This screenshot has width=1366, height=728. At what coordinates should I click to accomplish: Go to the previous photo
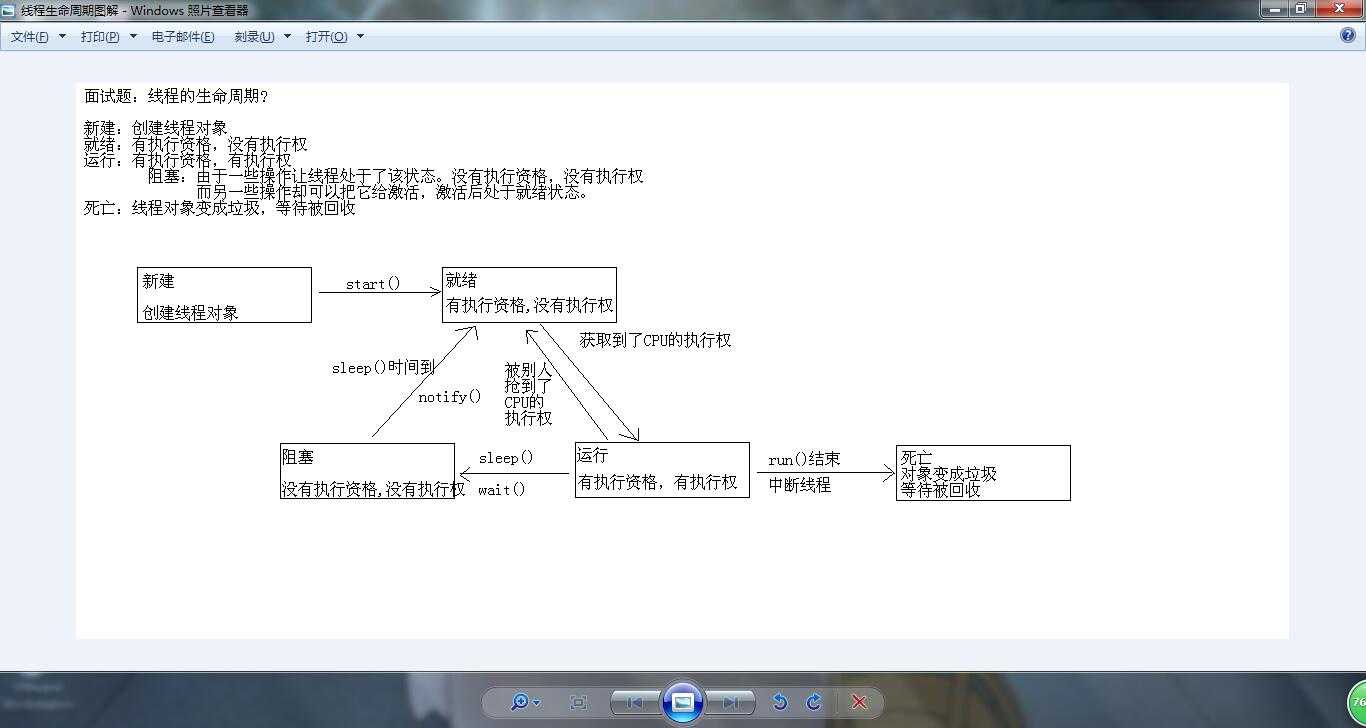pyautogui.click(x=634, y=702)
